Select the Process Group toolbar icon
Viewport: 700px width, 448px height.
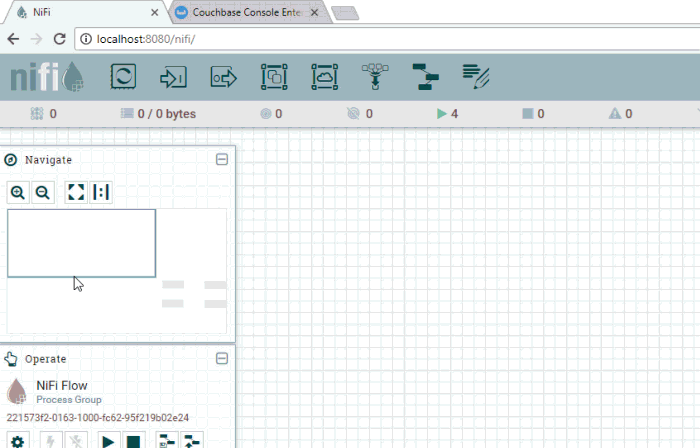(273, 77)
